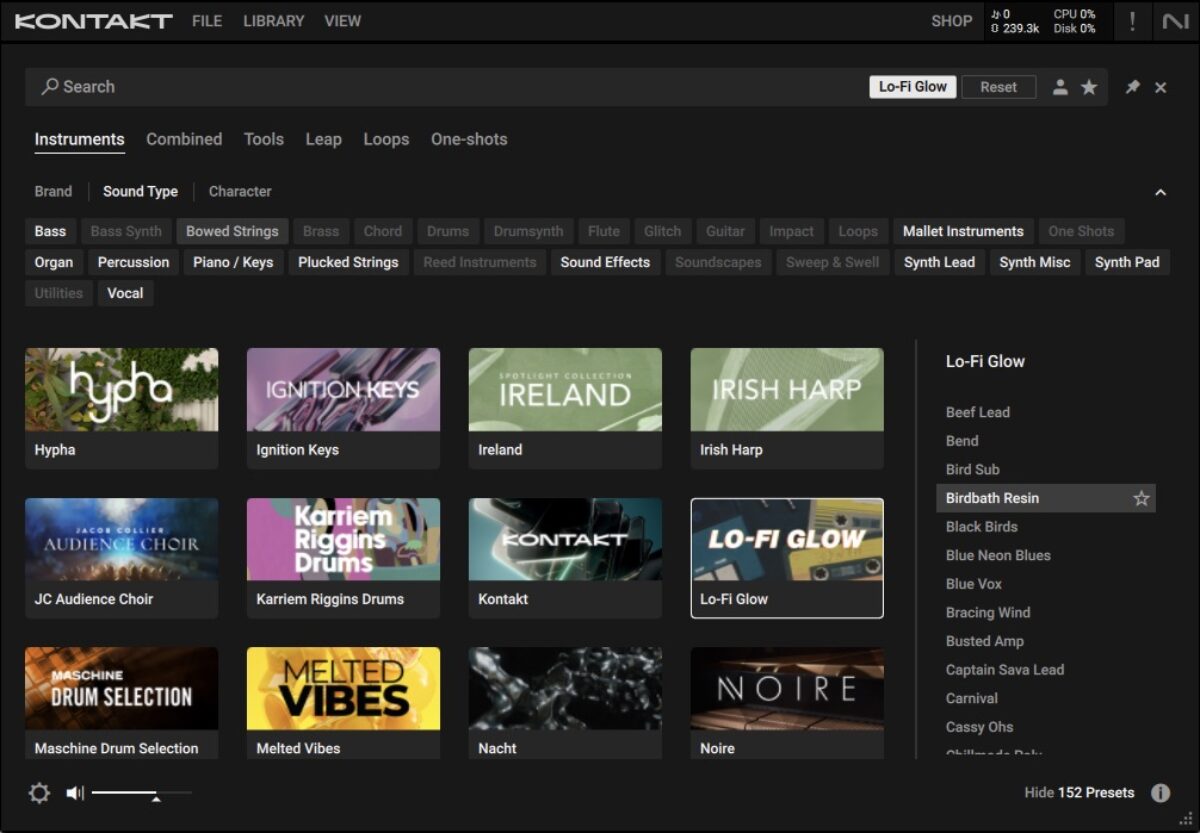Adjust the preview volume slider
The image size is (1200, 833).
coord(155,794)
